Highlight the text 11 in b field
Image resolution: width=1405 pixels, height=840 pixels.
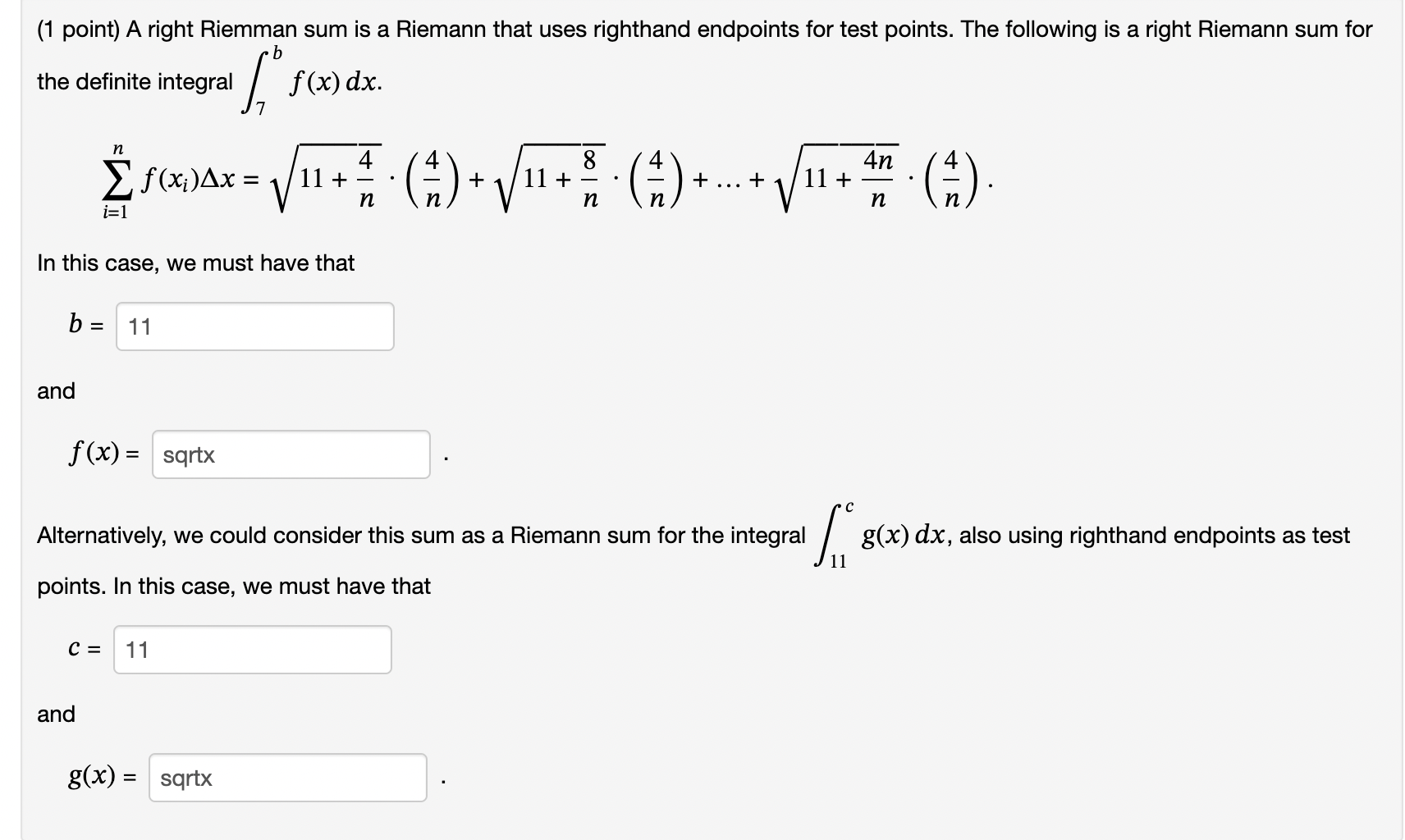tap(140, 326)
